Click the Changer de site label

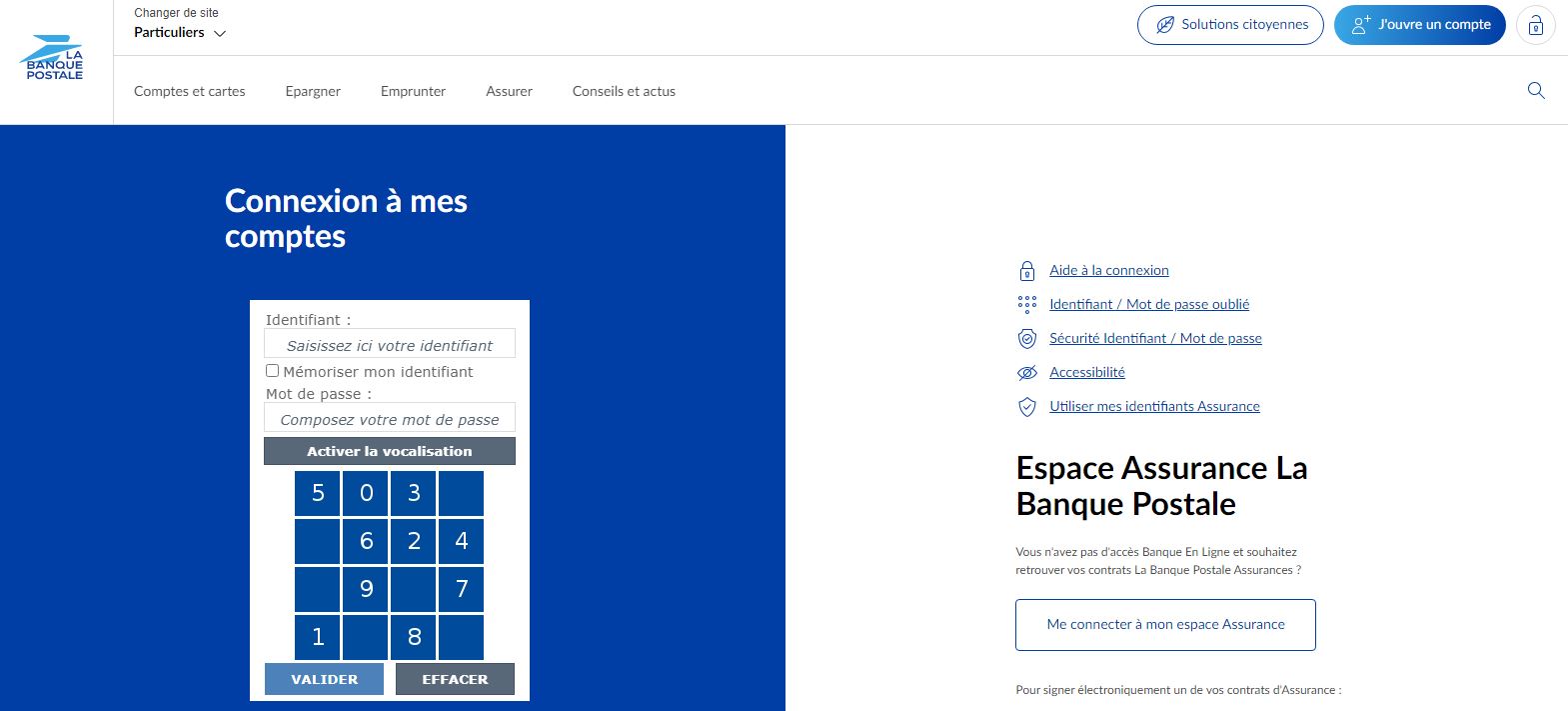176,13
